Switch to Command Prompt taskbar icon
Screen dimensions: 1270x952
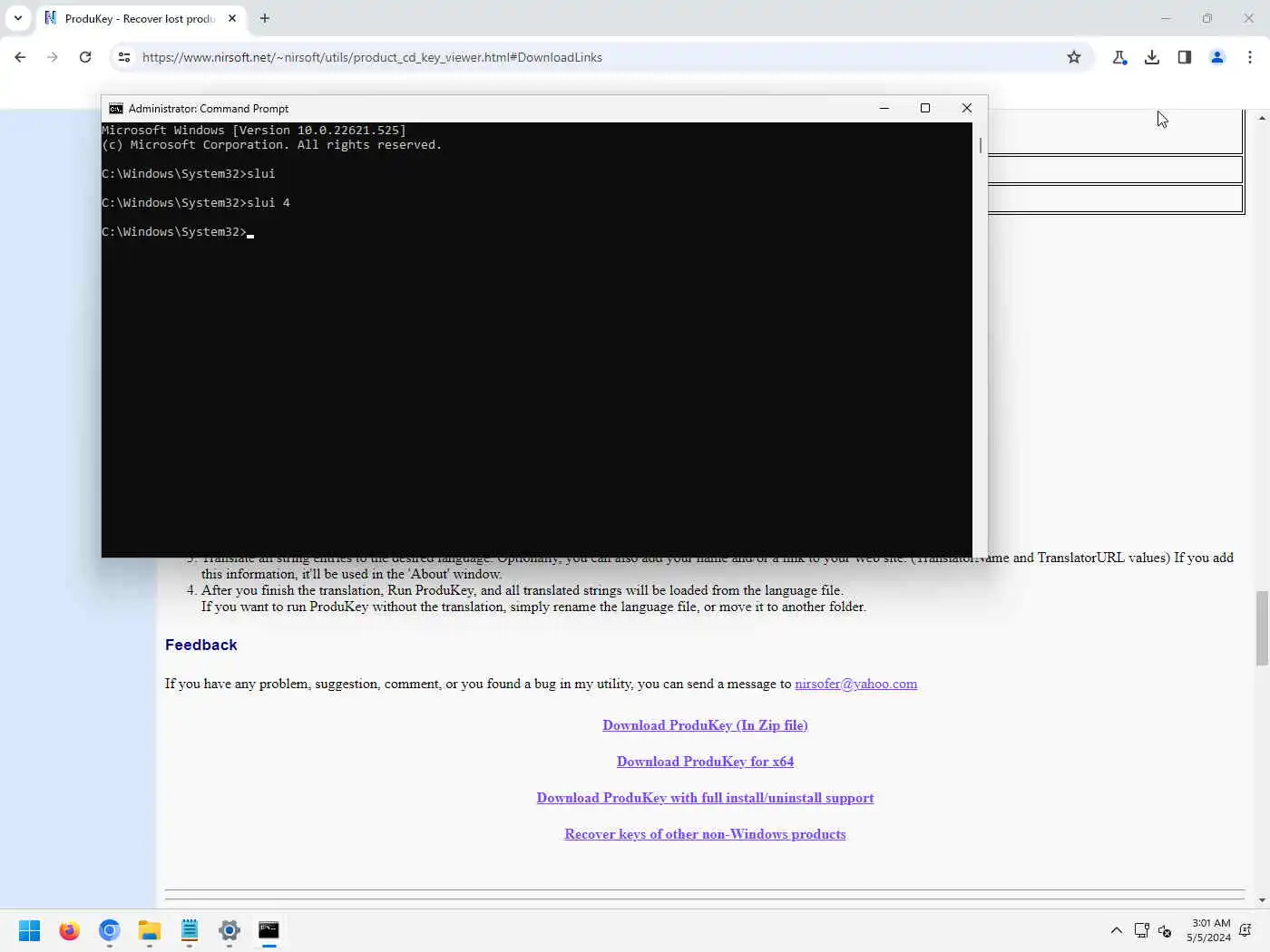(x=269, y=930)
